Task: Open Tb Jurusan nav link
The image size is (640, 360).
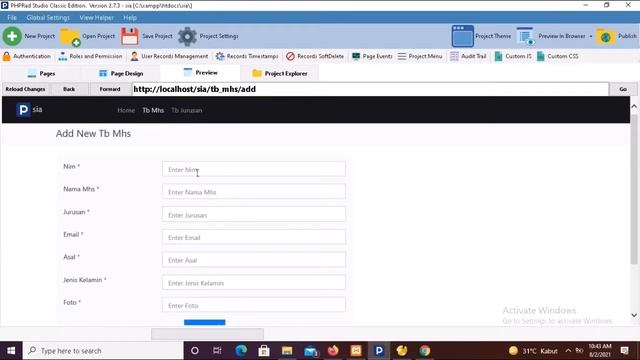Action: pos(187,110)
